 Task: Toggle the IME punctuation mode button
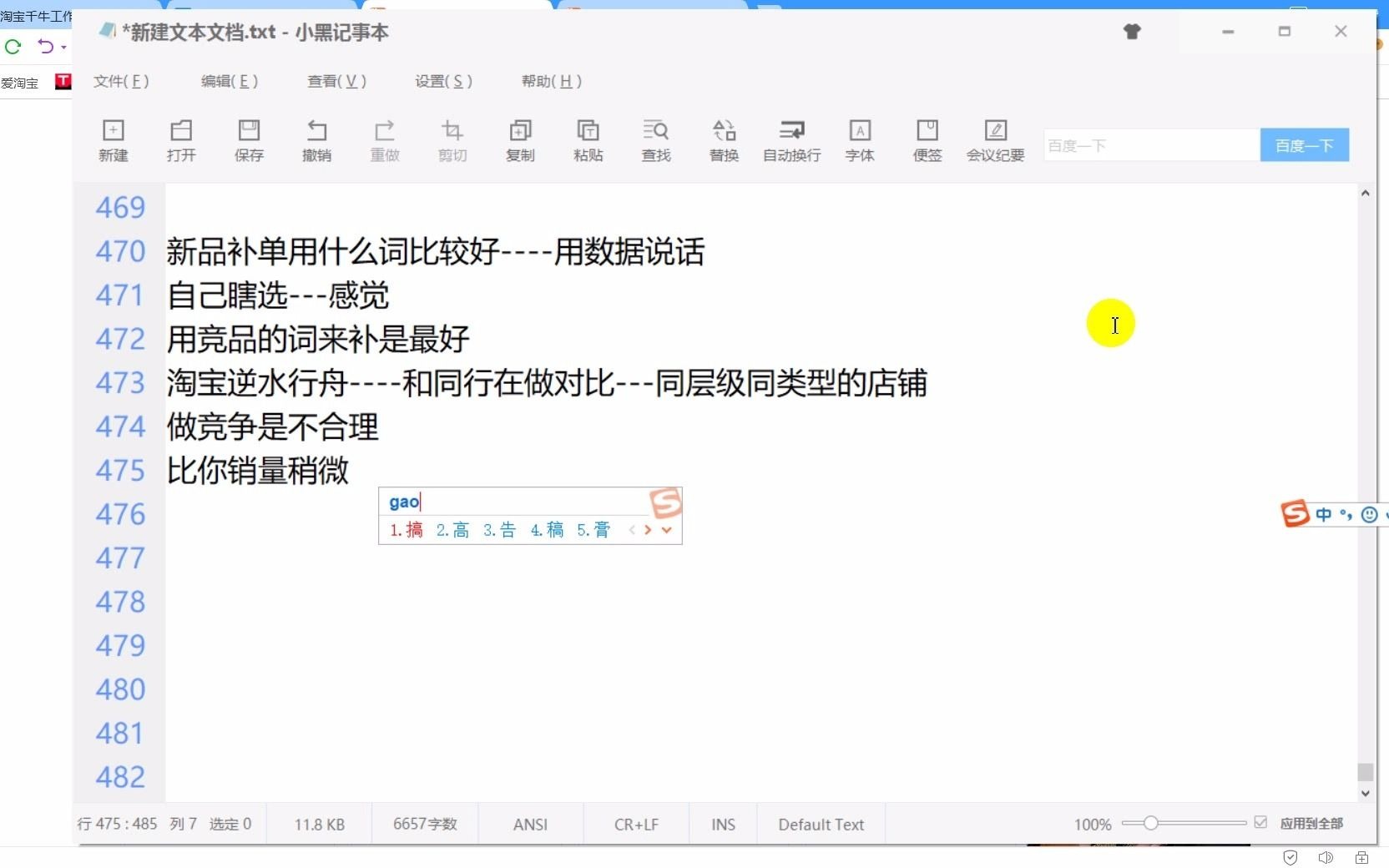click(1346, 514)
